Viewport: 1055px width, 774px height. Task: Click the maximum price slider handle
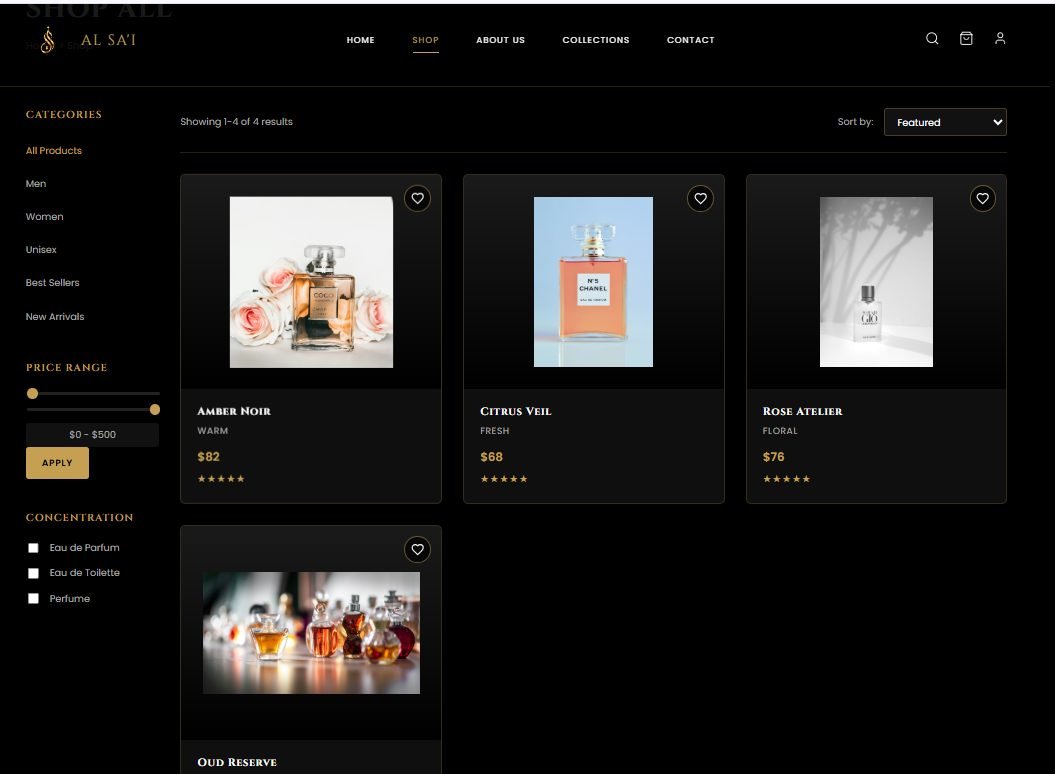[155, 409]
